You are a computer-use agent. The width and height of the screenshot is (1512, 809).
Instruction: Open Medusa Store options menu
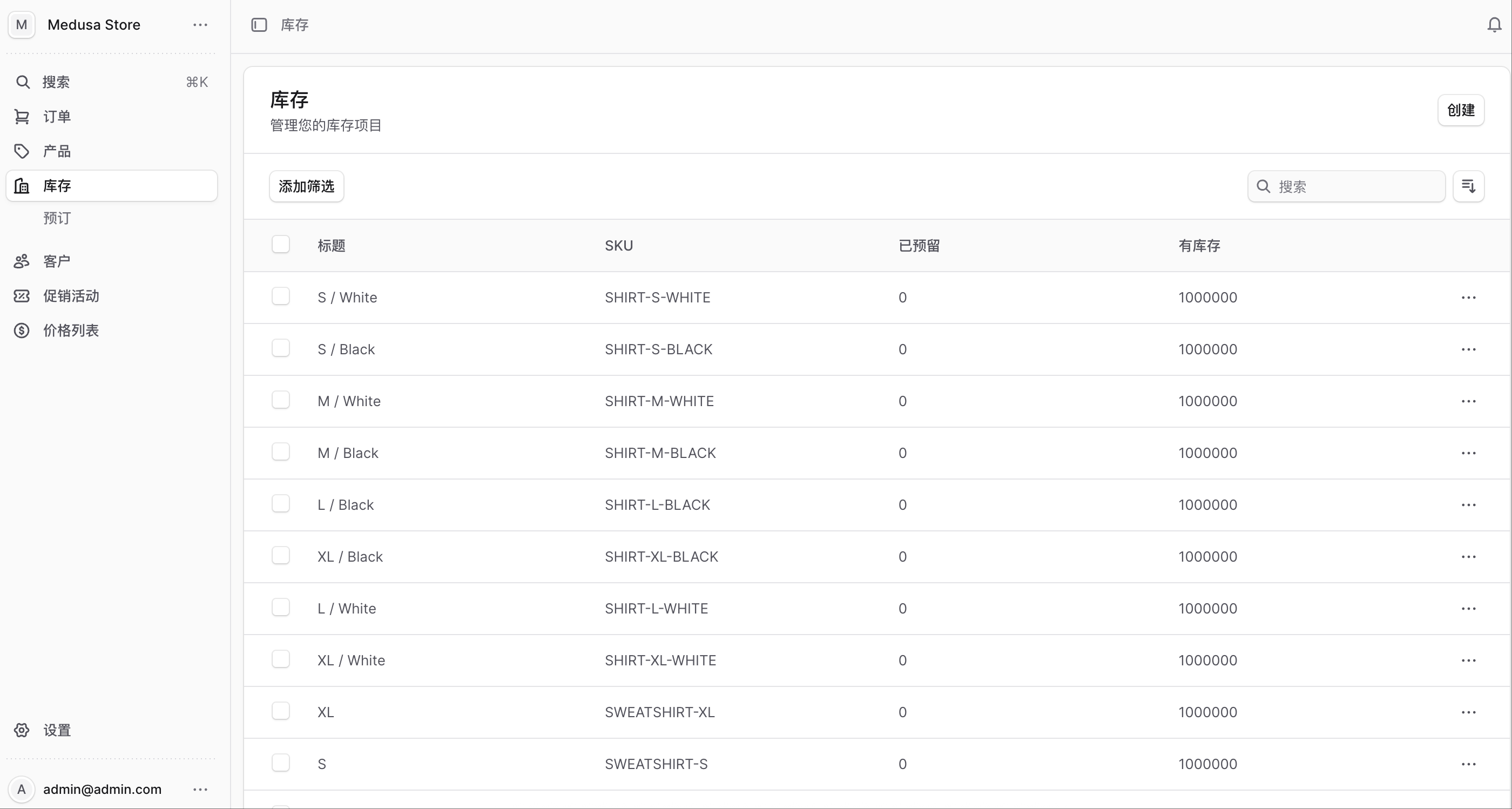200,25
